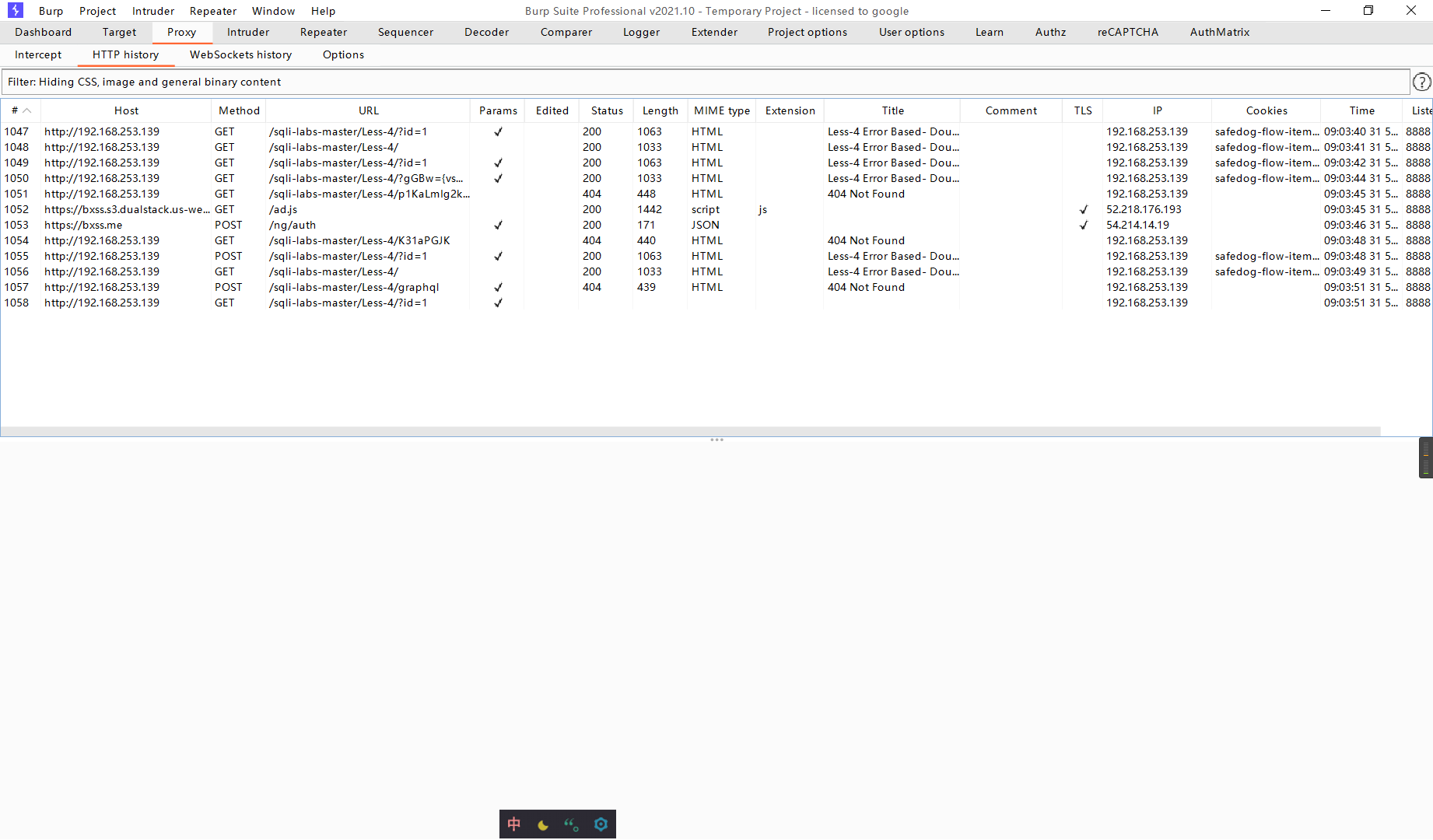Screen dimensions: 1433x840
Task: Select request row number 1047
Action: pos(716,131)
